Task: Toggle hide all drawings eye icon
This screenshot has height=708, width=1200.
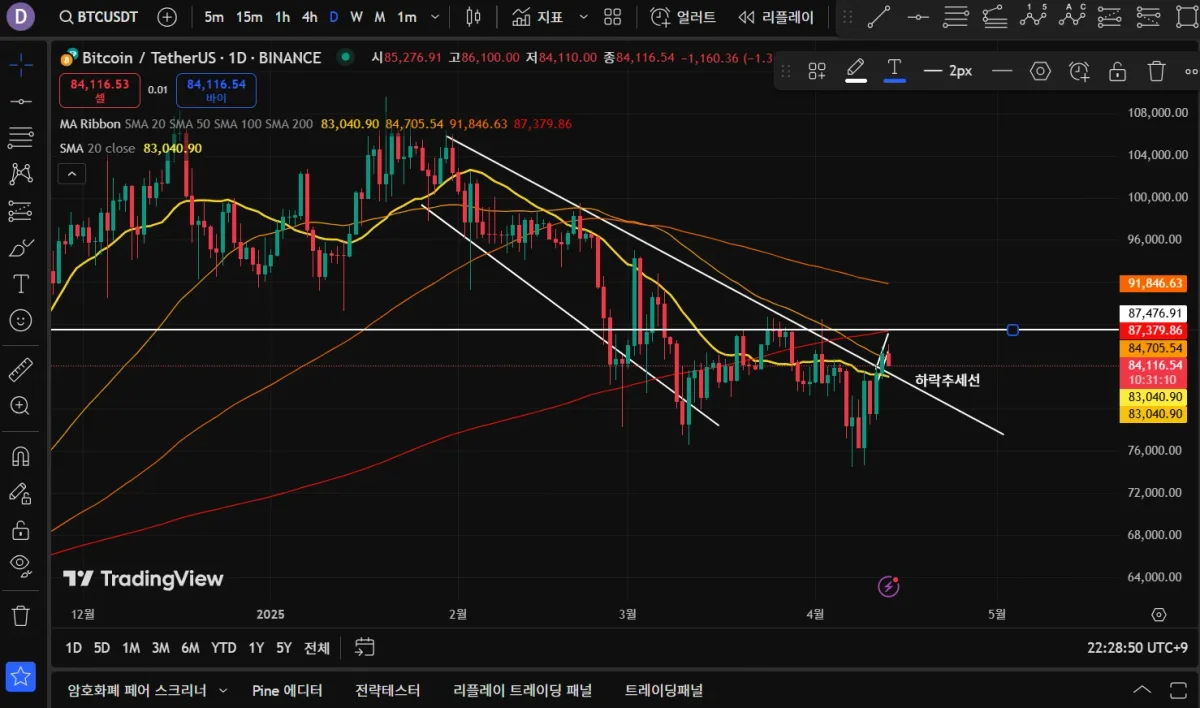Action: pos(21,565)
